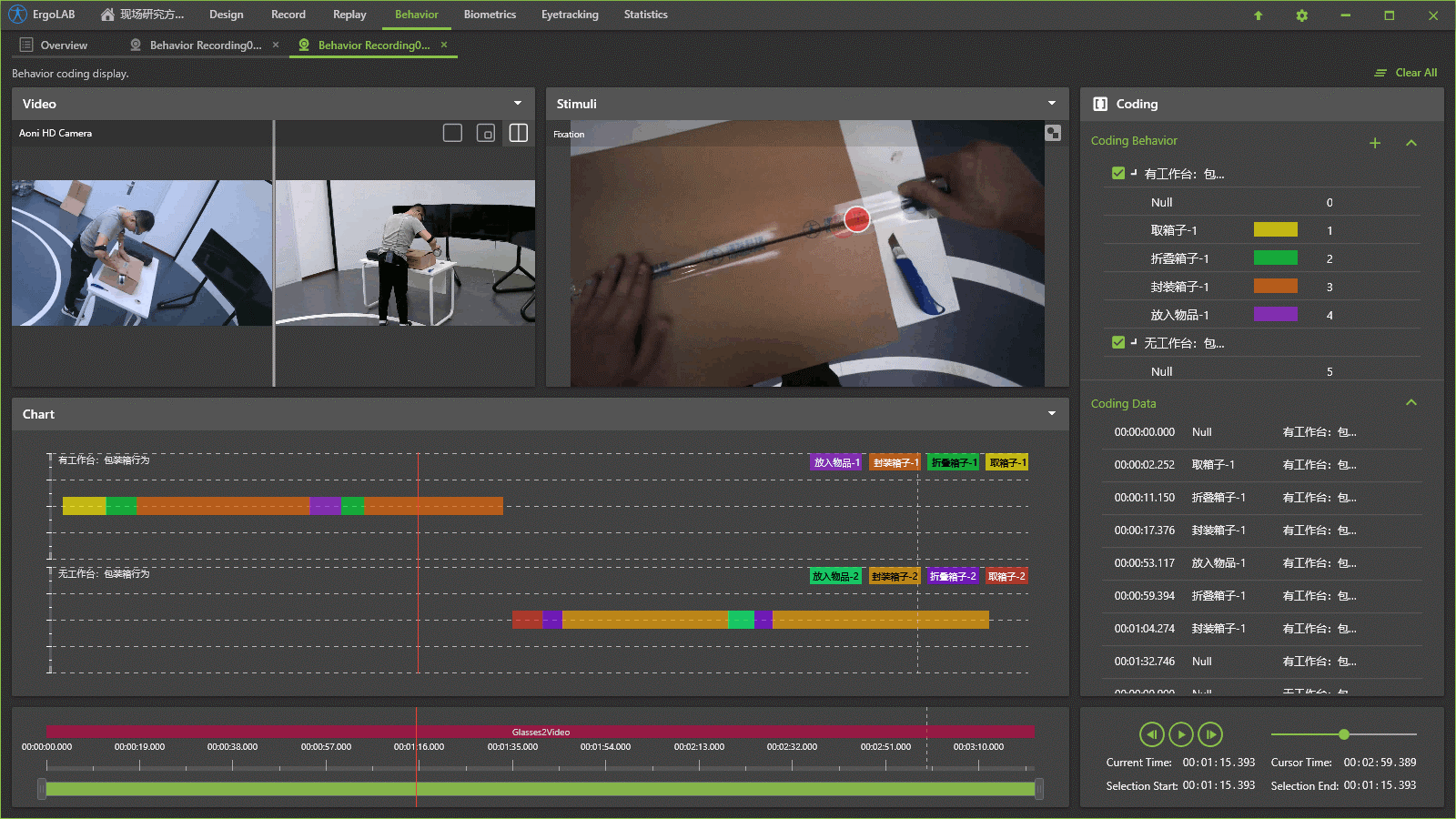Click the playback speed slider handle
Screen dimensions: 1456x819
pos(1344,734)
